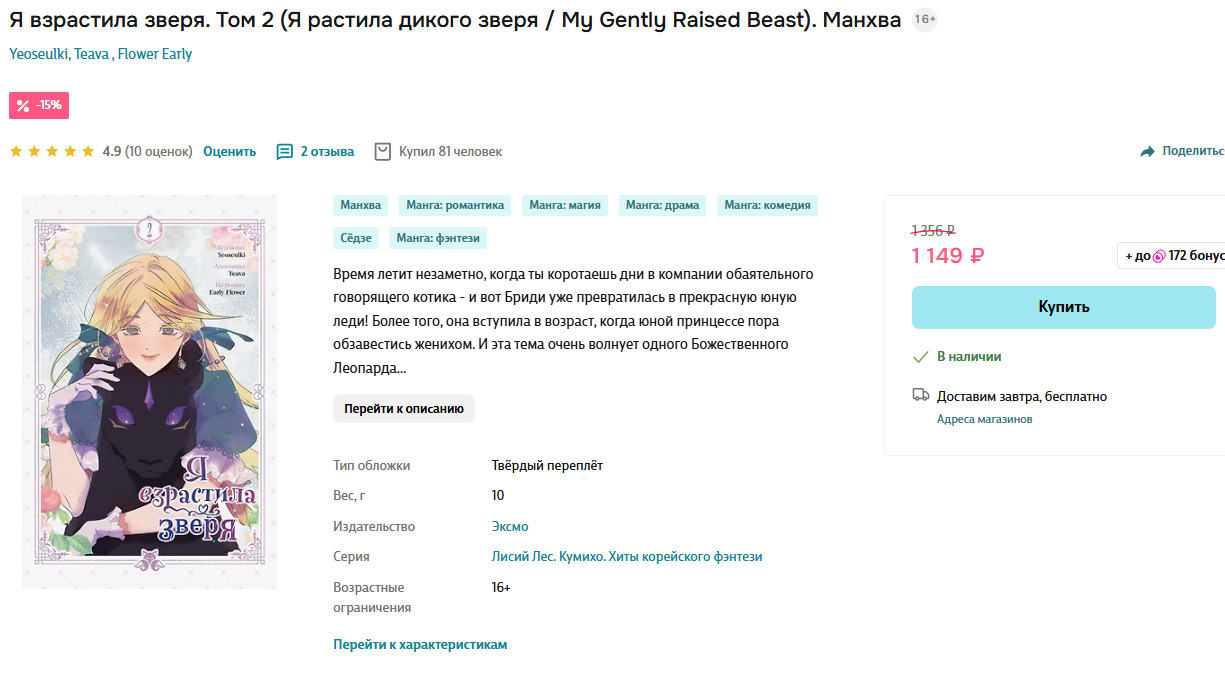Open the 2 отзыва reviews link
The height and width of the screenshot is (693, 1225).
[x=327, y=152]
